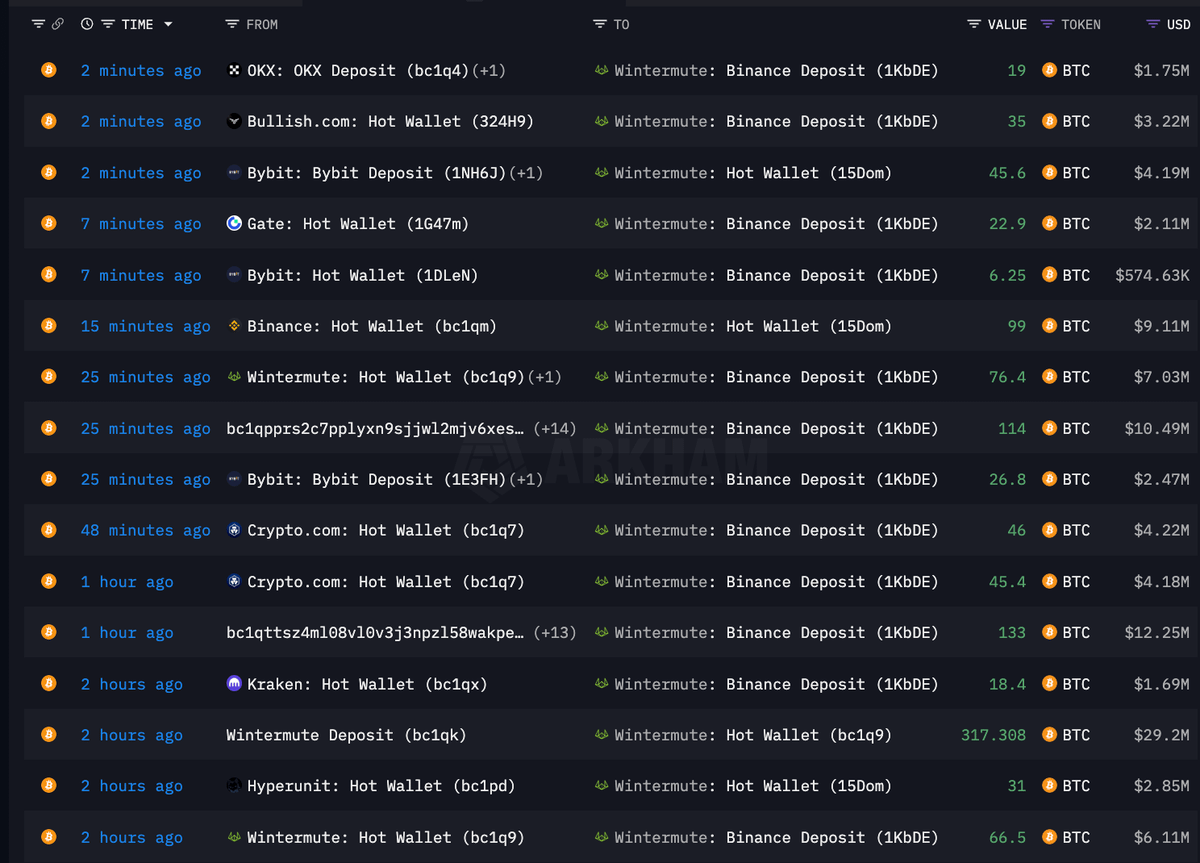Open Bybit: Hot Wallet (1DLeN) address
1200x863 pixels.
coord(362,275)
